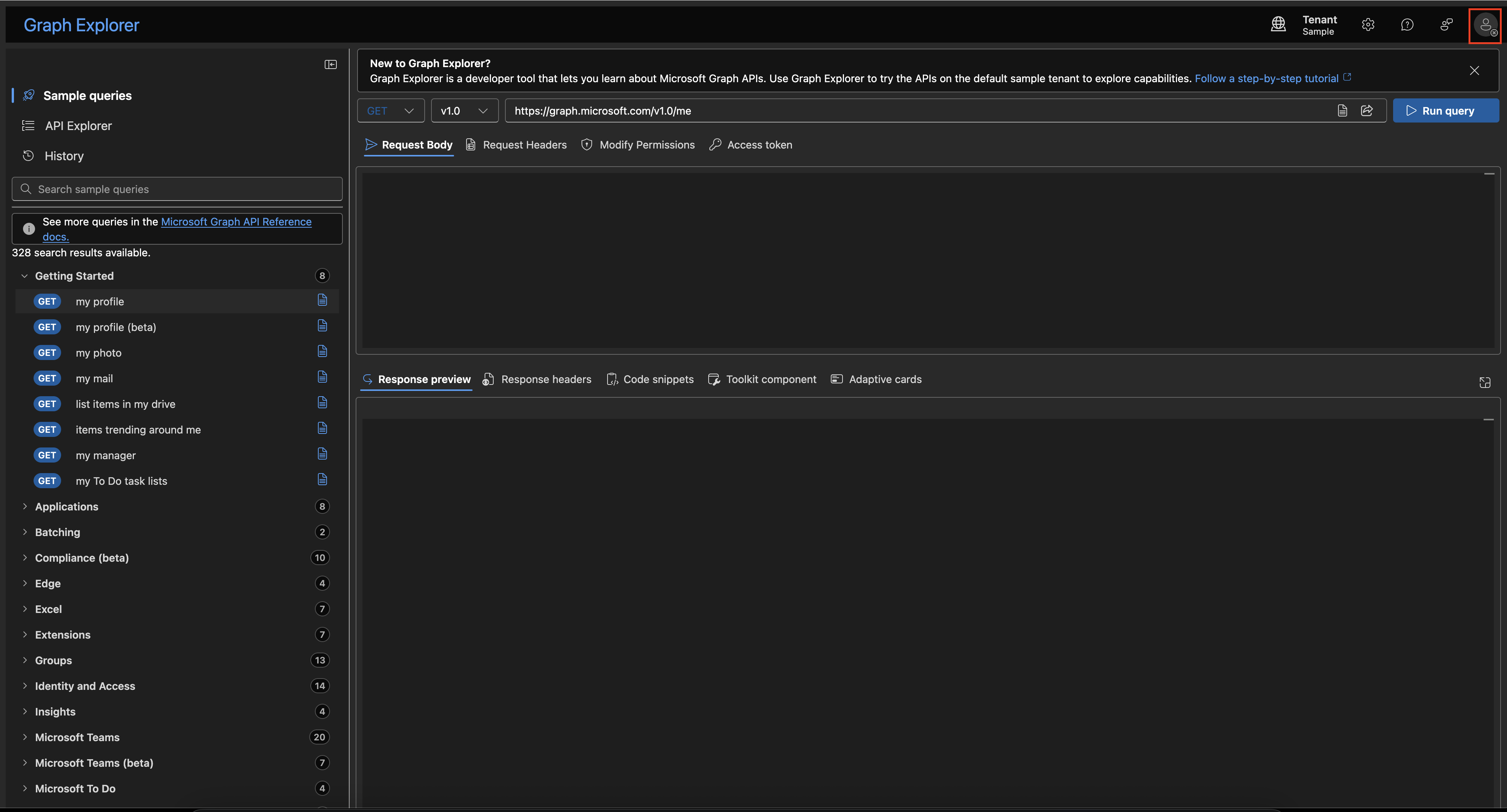Viewport: 1507px width, 812px height.
Task: Open the Code snippets tab
Action: 650,379
